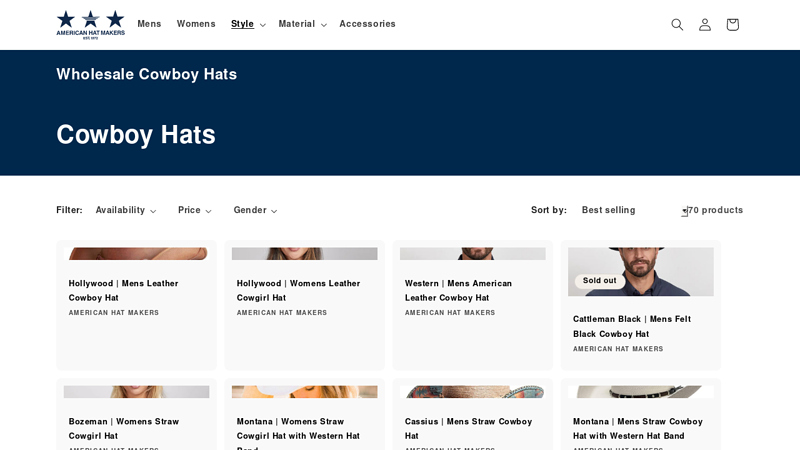800x450 pixels.
Task: Click the Sort by label
Action: [x=548, y=210]
